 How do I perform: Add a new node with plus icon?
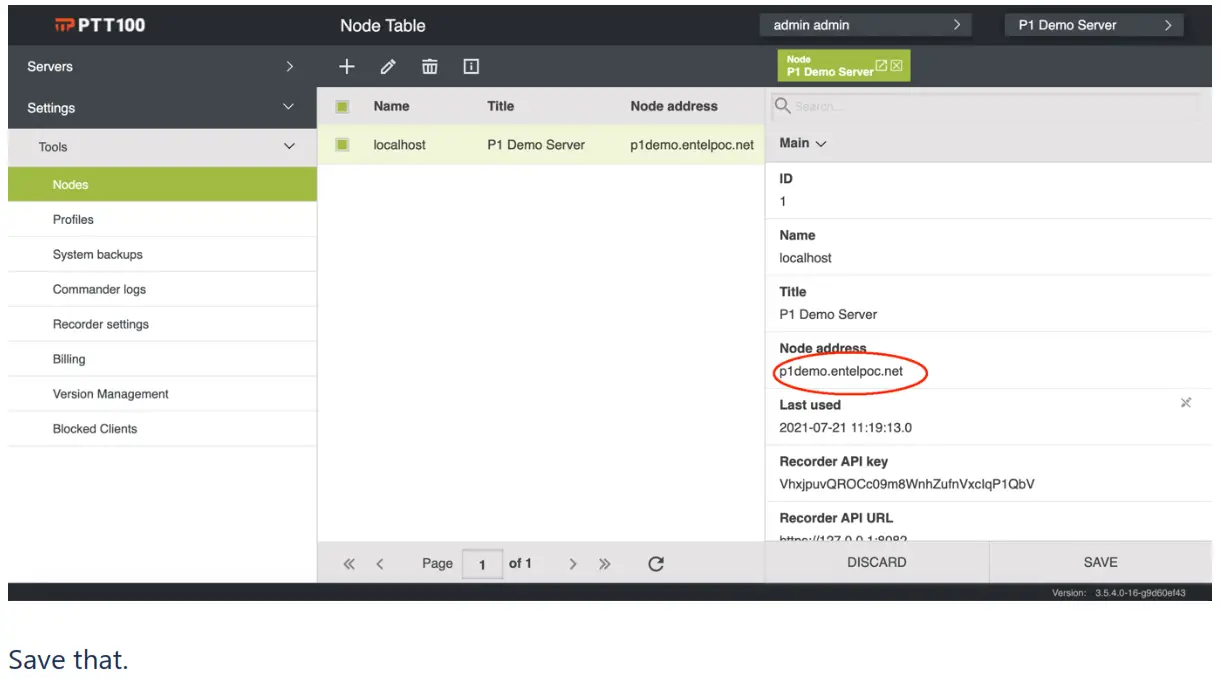[346, 67]
